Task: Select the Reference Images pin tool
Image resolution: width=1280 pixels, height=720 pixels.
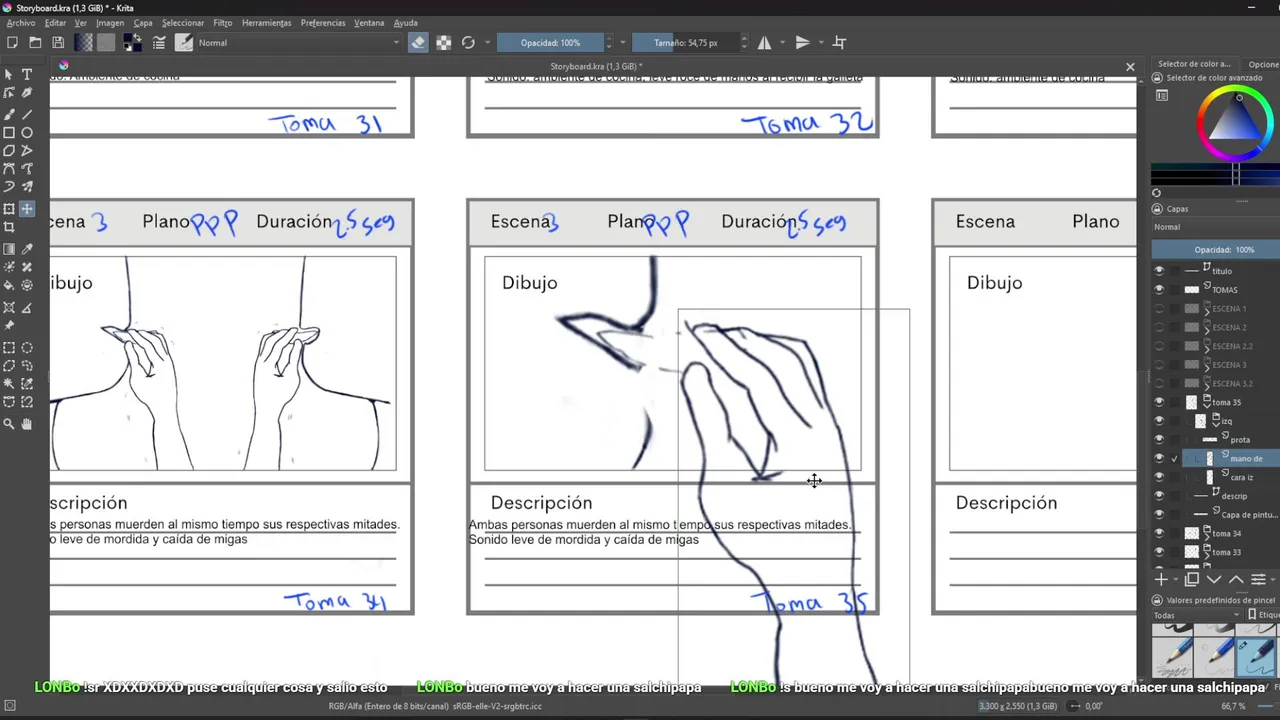Action: tap(9, 325)
